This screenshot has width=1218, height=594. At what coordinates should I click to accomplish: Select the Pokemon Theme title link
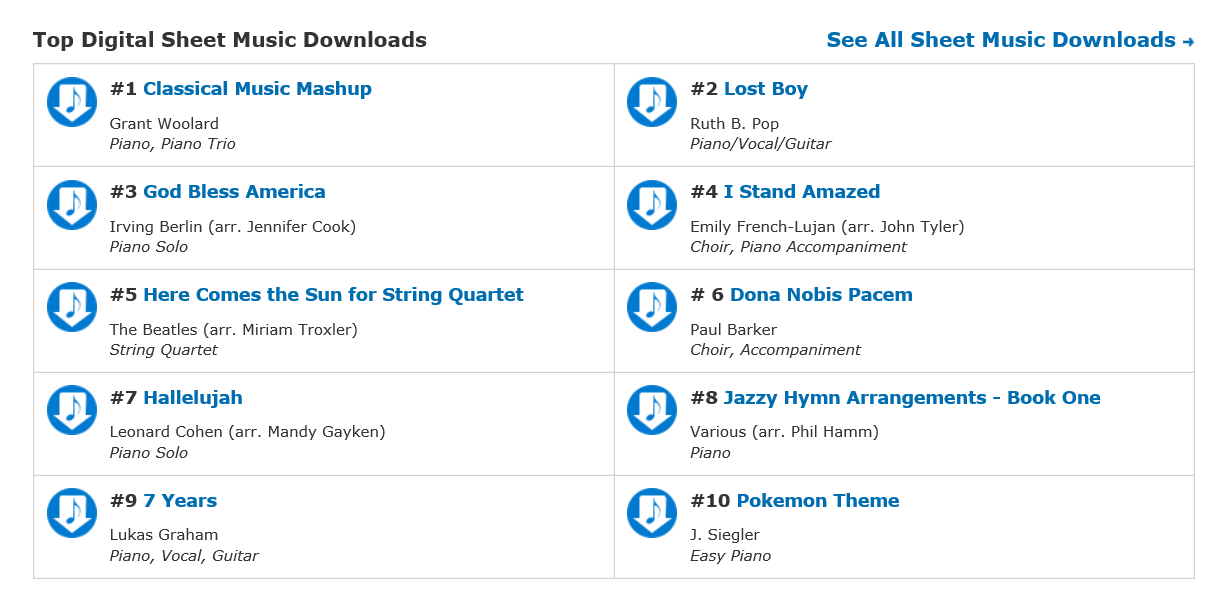point(817,501)
